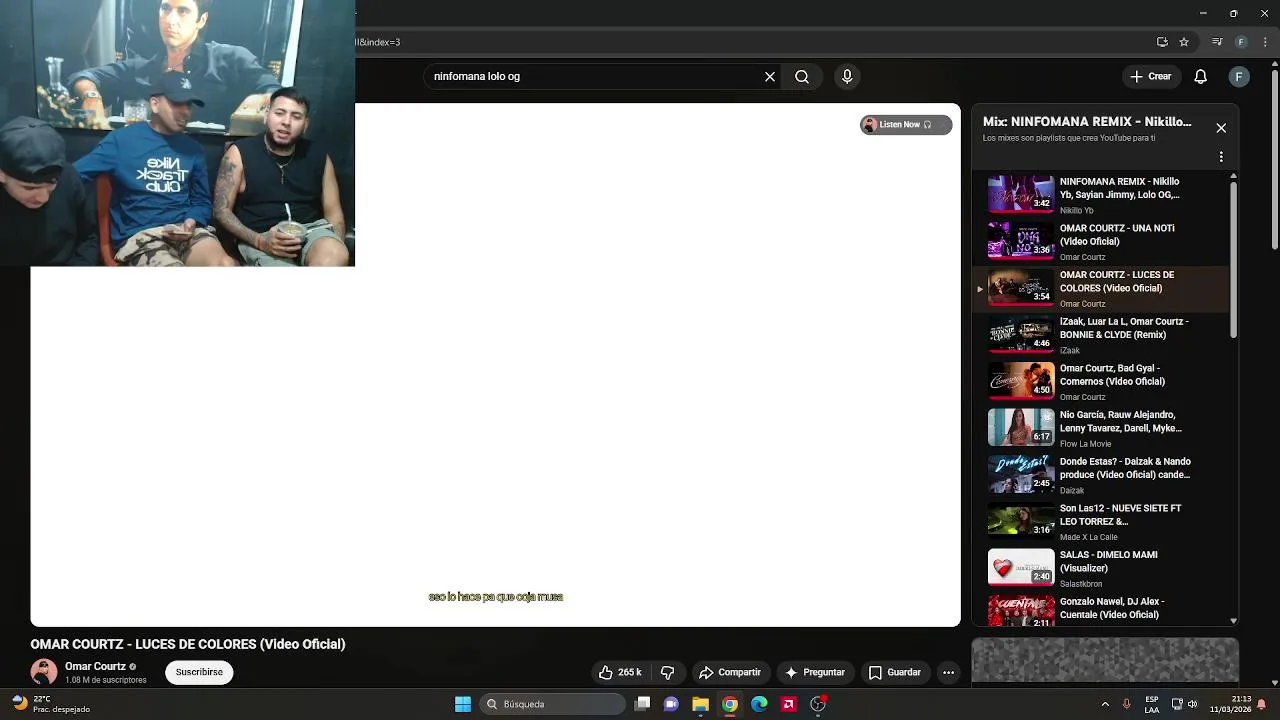Click the install app icon in address bar
Image resolution: width=1280 pixels, height=720 pixels.
1162,42
